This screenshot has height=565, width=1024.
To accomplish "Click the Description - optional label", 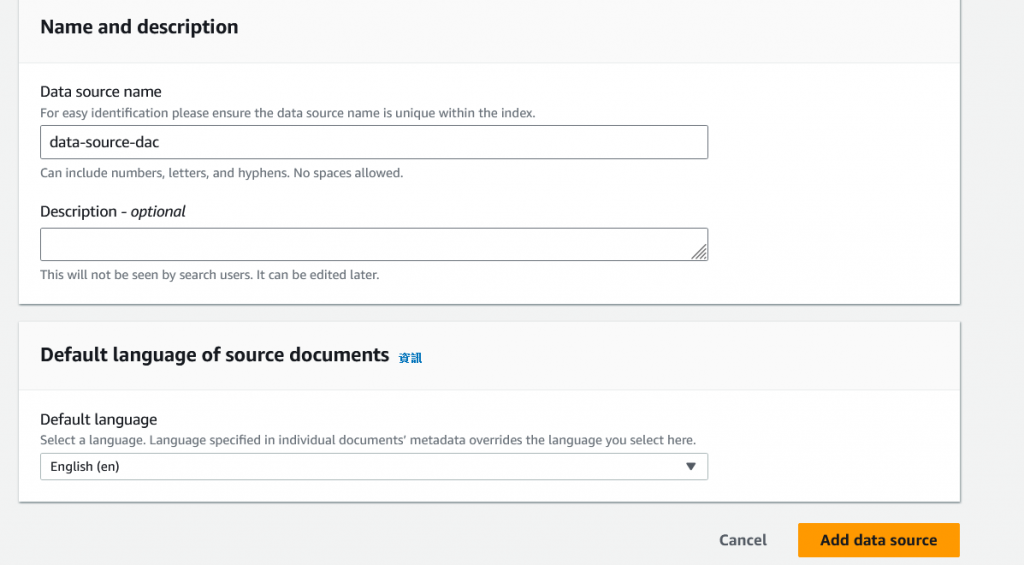I will click(112, 212).
